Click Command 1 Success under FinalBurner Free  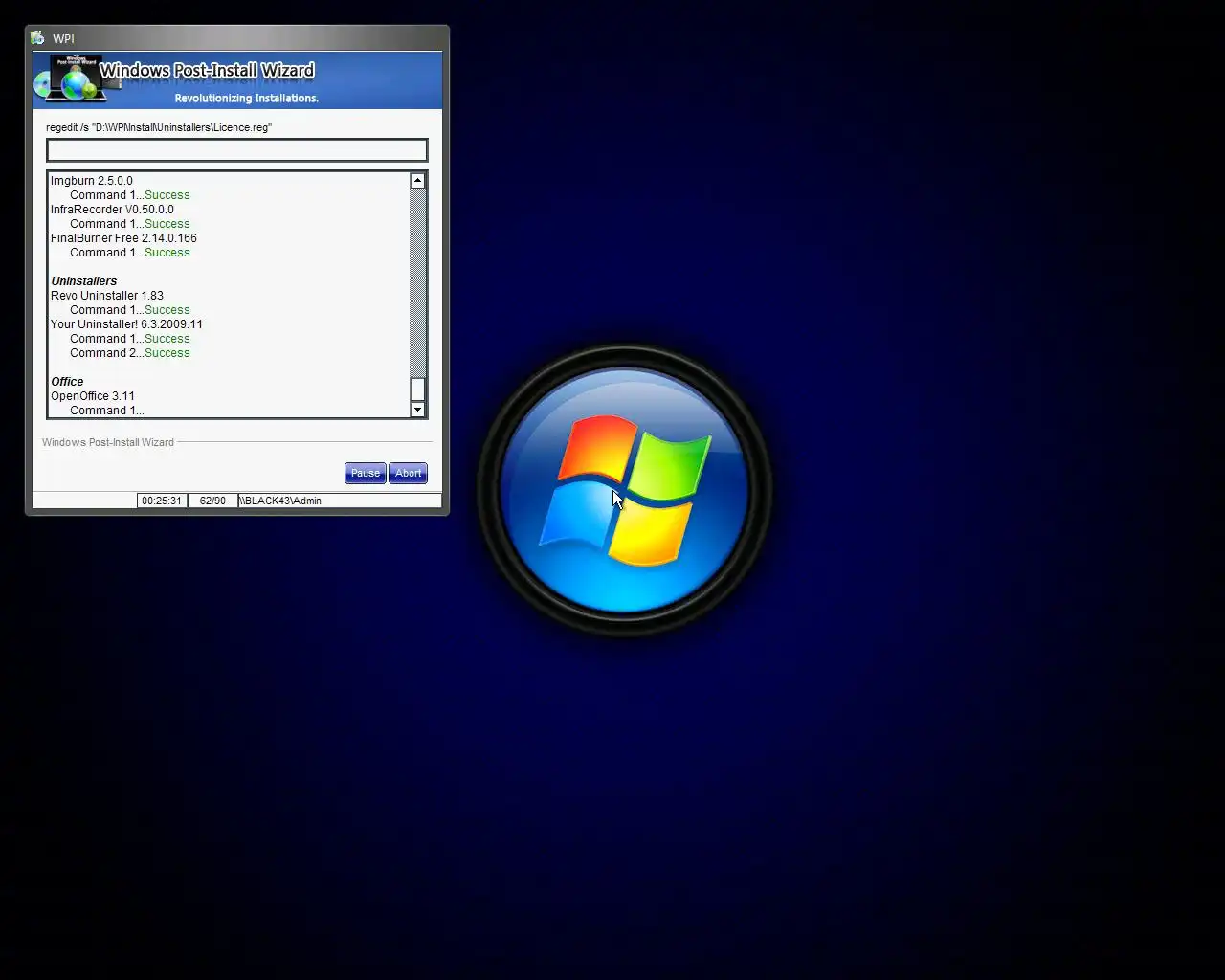click(x=130, y=253)
